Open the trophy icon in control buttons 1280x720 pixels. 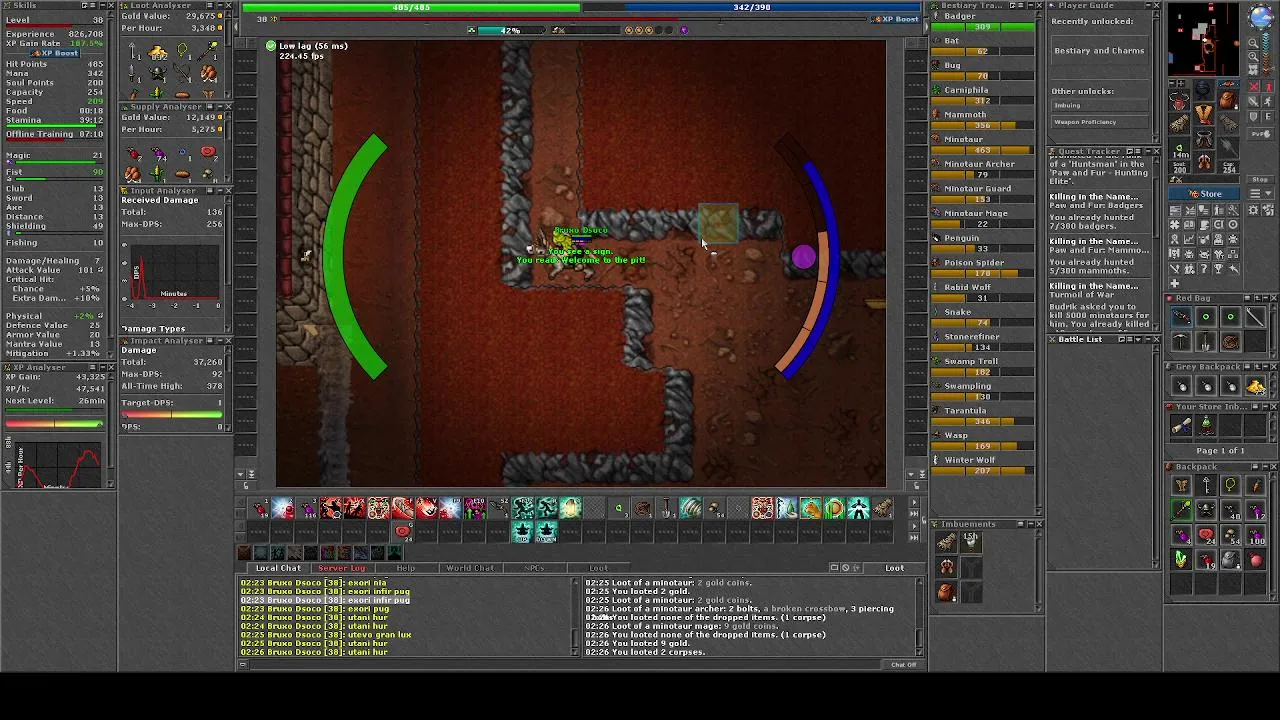1218,268
